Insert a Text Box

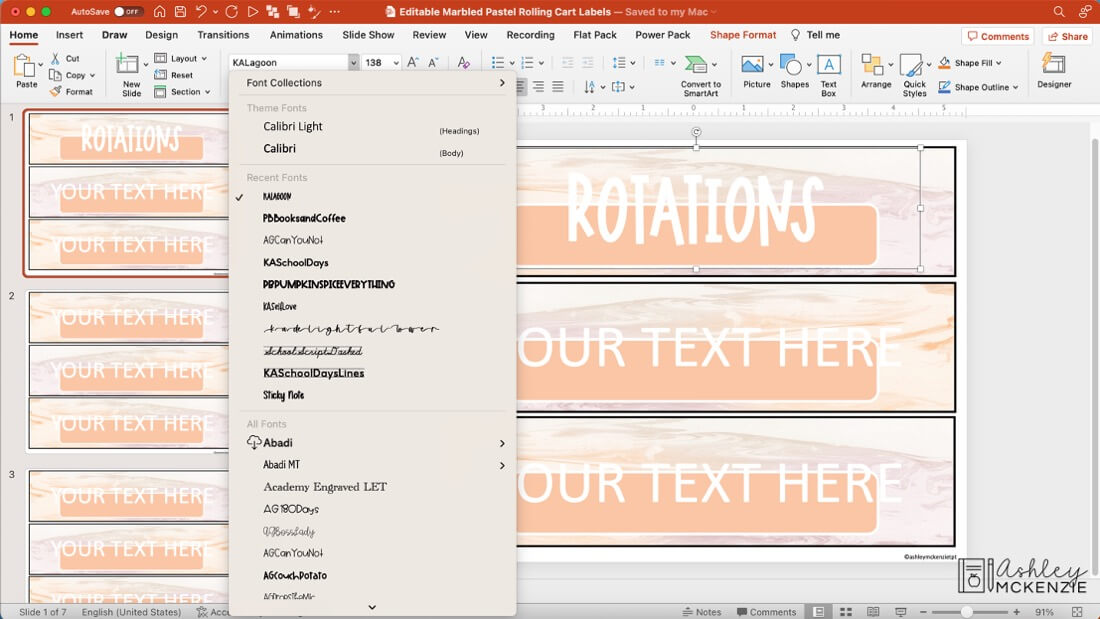coord(829,66)
